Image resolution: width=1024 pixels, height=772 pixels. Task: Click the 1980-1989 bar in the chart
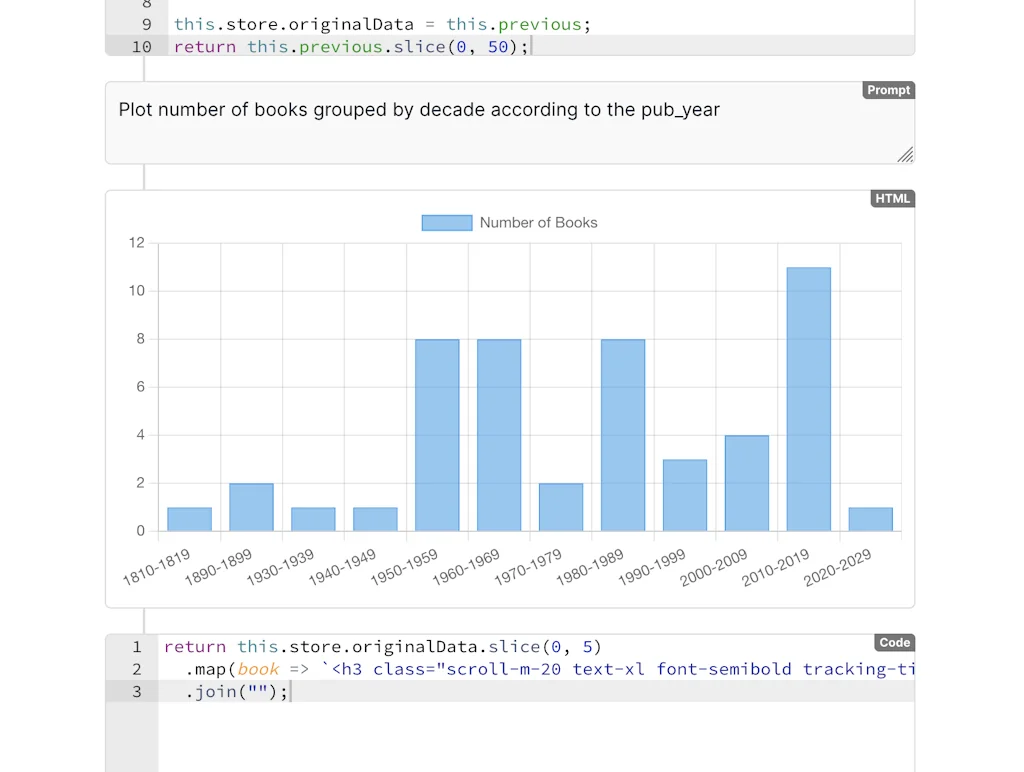623,435
